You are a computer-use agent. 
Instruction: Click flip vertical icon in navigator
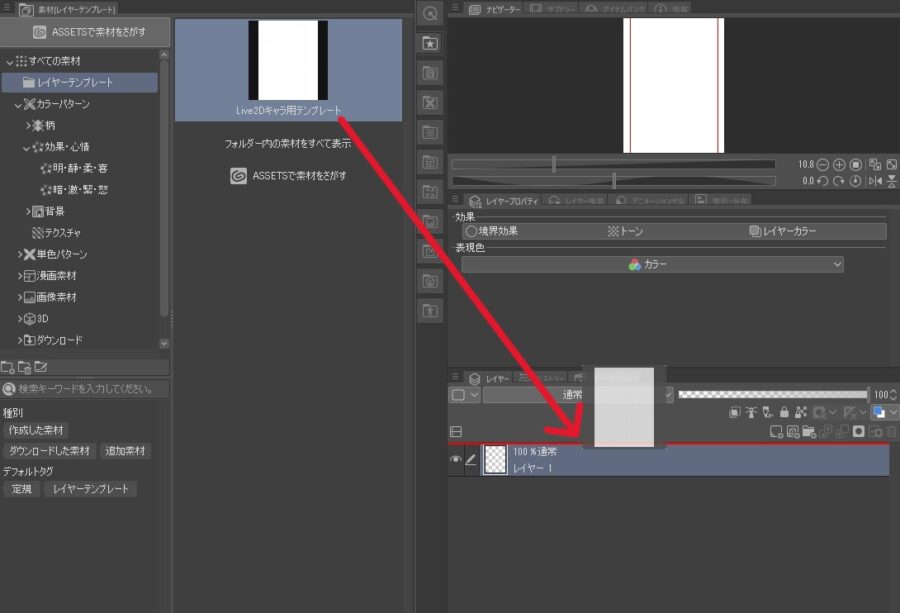[x=891, y=181]
